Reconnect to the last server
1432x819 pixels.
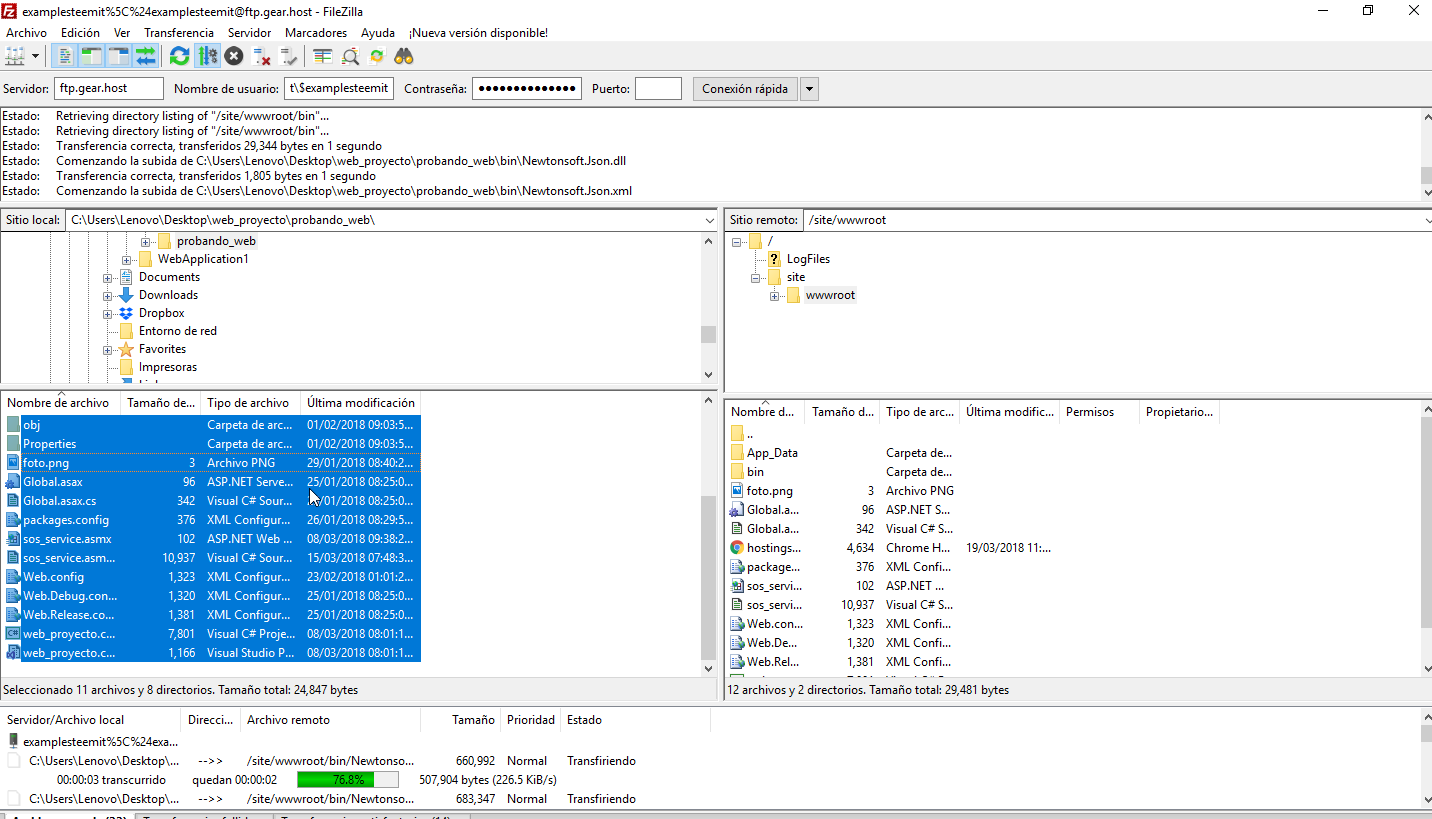(x=289, y=56)
